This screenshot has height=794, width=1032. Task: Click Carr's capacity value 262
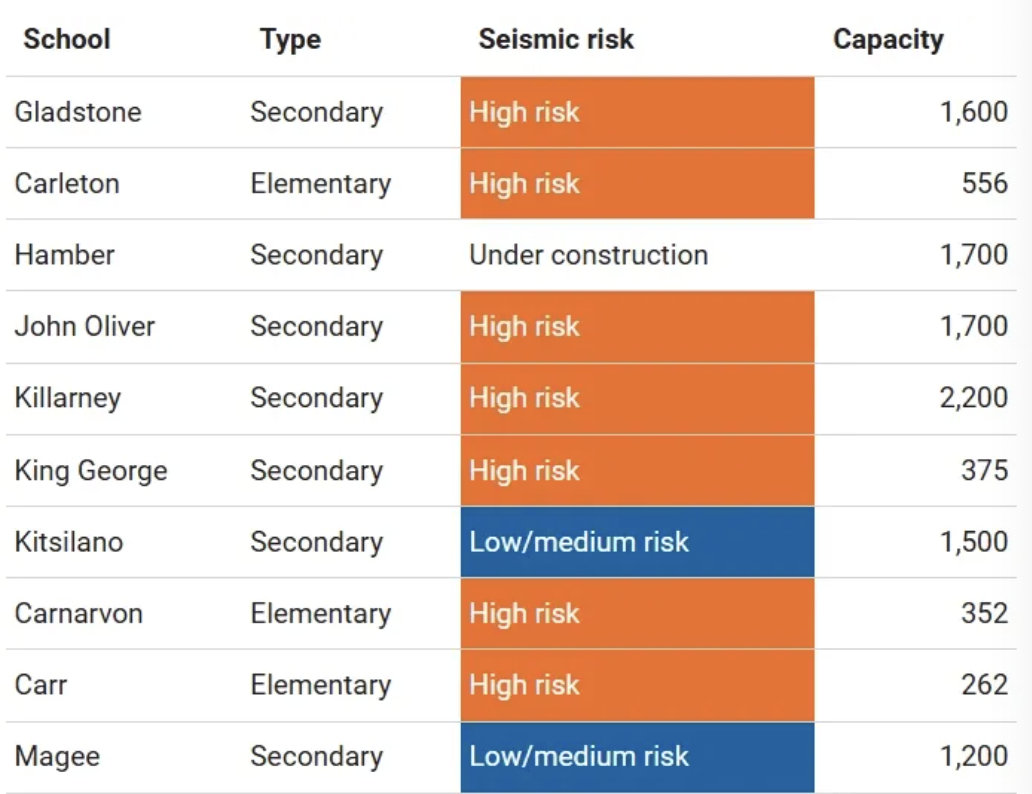click(984, 685)
